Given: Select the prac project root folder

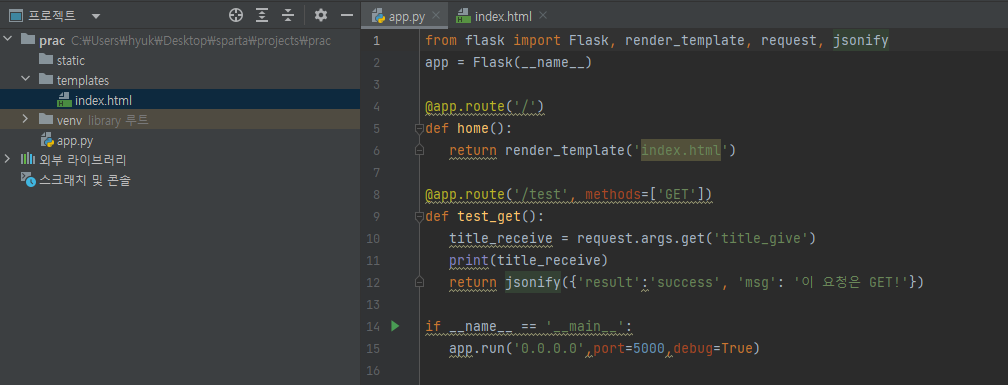Looking at the screenshot, I should 52,40.
